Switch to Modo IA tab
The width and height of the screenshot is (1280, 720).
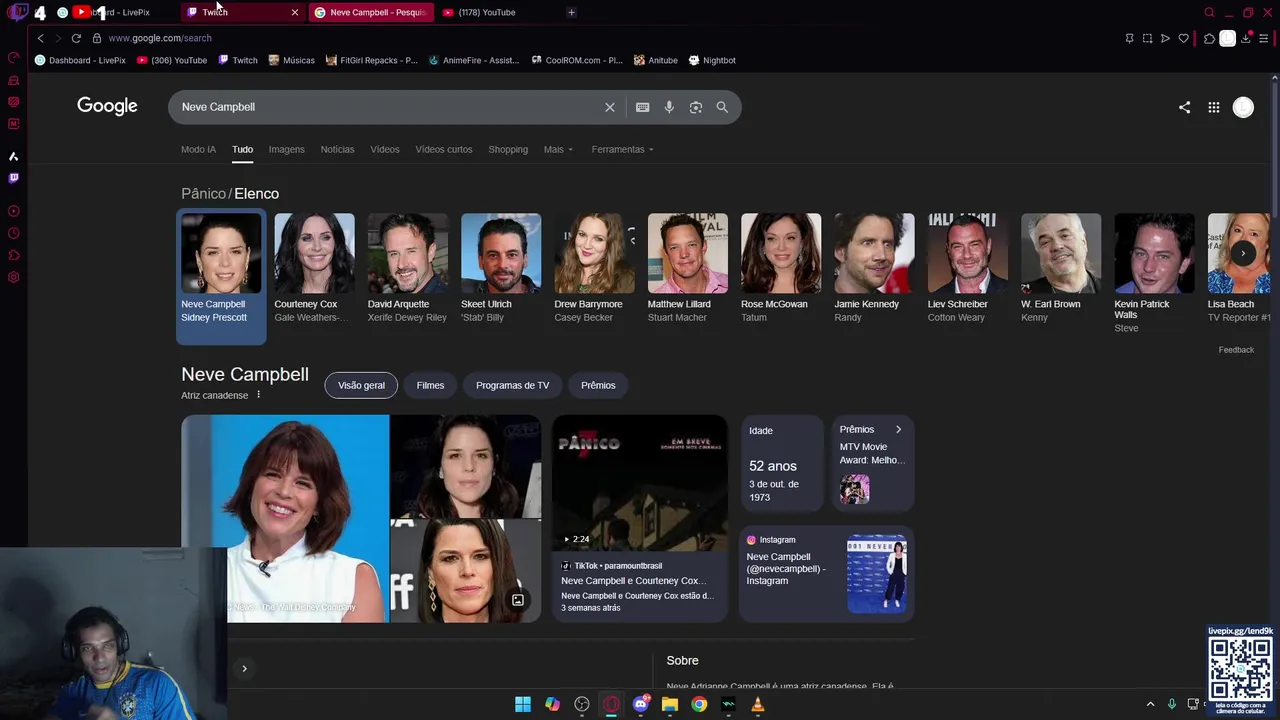point(198,149)
